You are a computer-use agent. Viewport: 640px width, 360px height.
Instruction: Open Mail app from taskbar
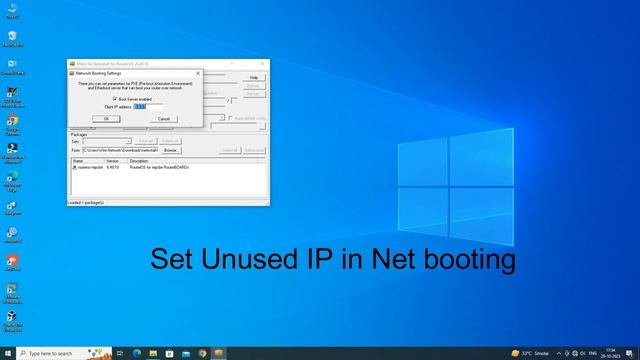[186, 353]
